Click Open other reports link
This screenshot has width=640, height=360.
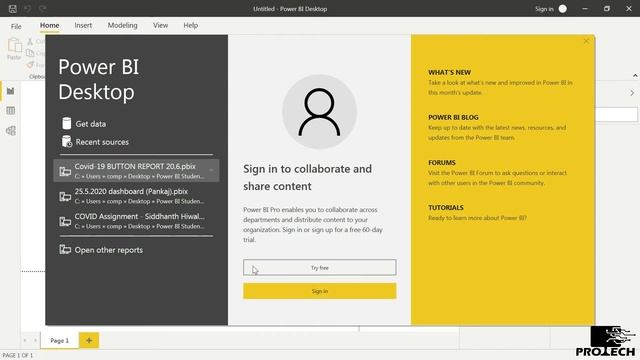pos(109,250)
